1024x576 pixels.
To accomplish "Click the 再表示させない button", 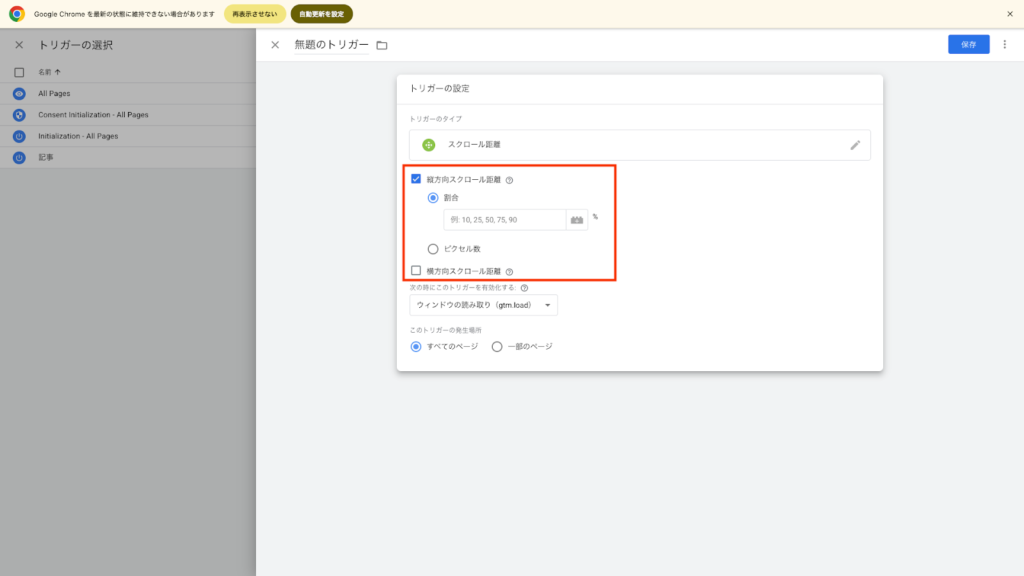I will point(255,14).
